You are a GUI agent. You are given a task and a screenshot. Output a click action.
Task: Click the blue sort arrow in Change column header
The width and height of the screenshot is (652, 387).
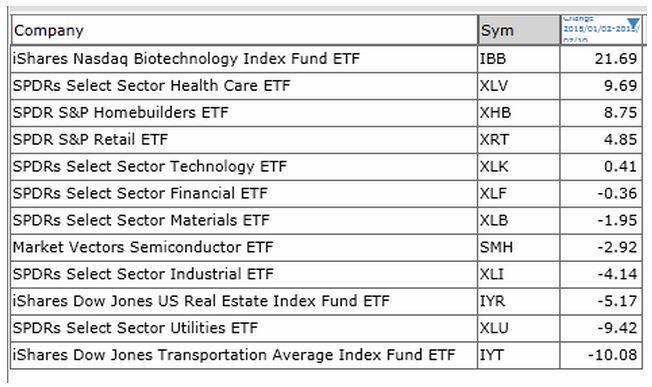(x=633, y=23)
